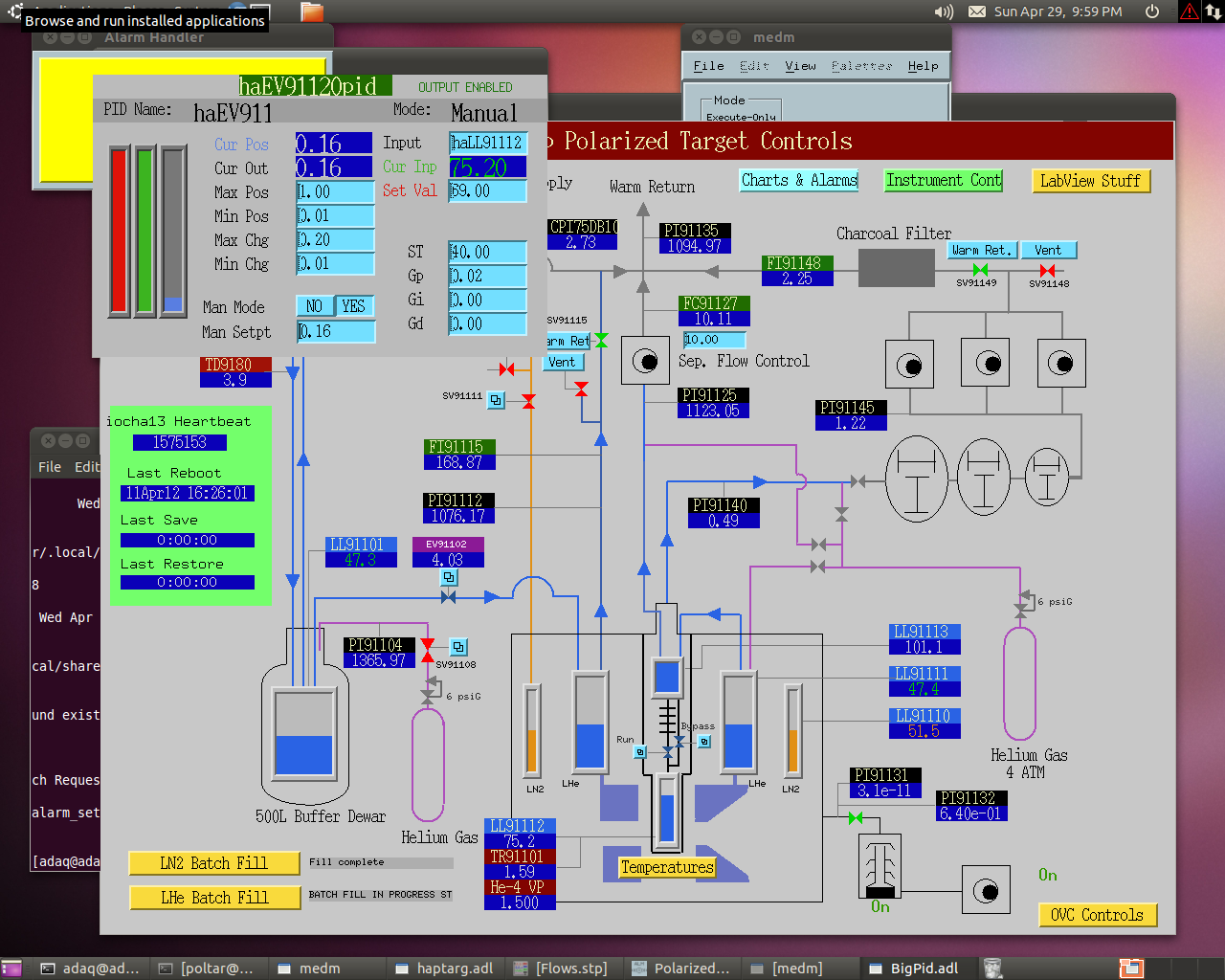Open the small blue button beside SV91111
1225x980 pixels.
496,400
